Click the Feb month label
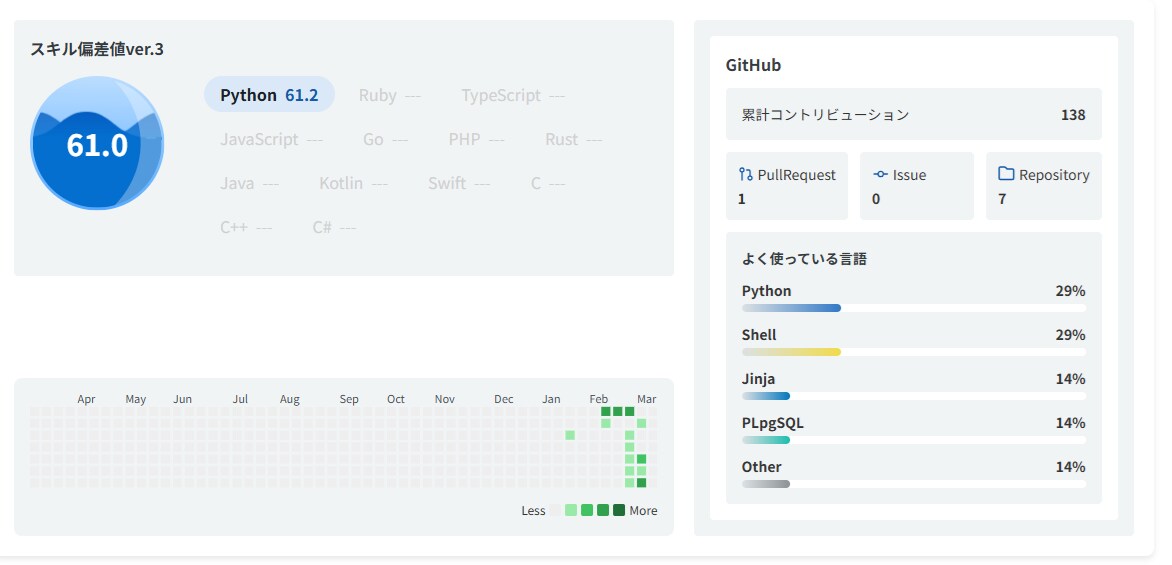 pyautogui.click(x=599, y=399)
